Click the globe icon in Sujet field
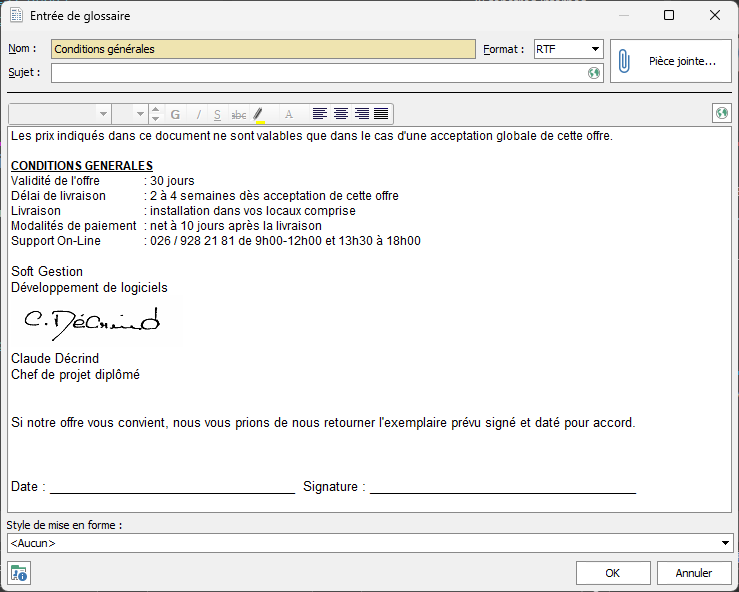Screen dimensions: 739x592 [594, 73]
